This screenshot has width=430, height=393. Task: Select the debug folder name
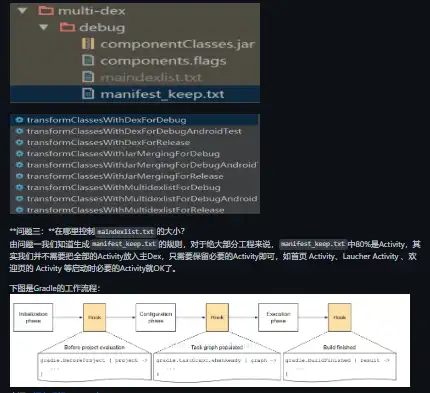coord(102,27)
